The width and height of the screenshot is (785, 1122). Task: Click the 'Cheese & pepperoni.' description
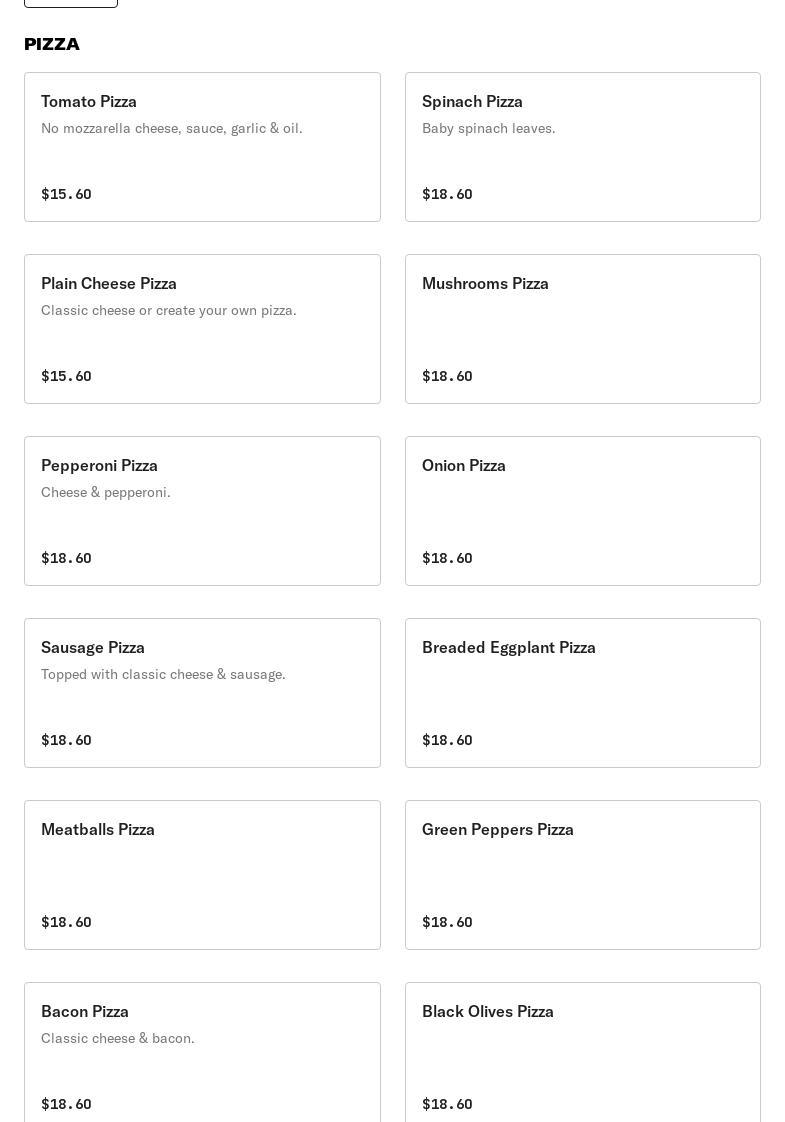[x=106, y=492]
